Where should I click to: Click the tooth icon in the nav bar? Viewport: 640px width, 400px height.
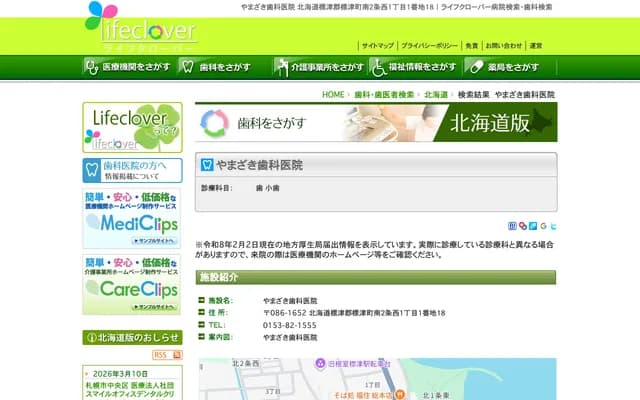[187, 67]
